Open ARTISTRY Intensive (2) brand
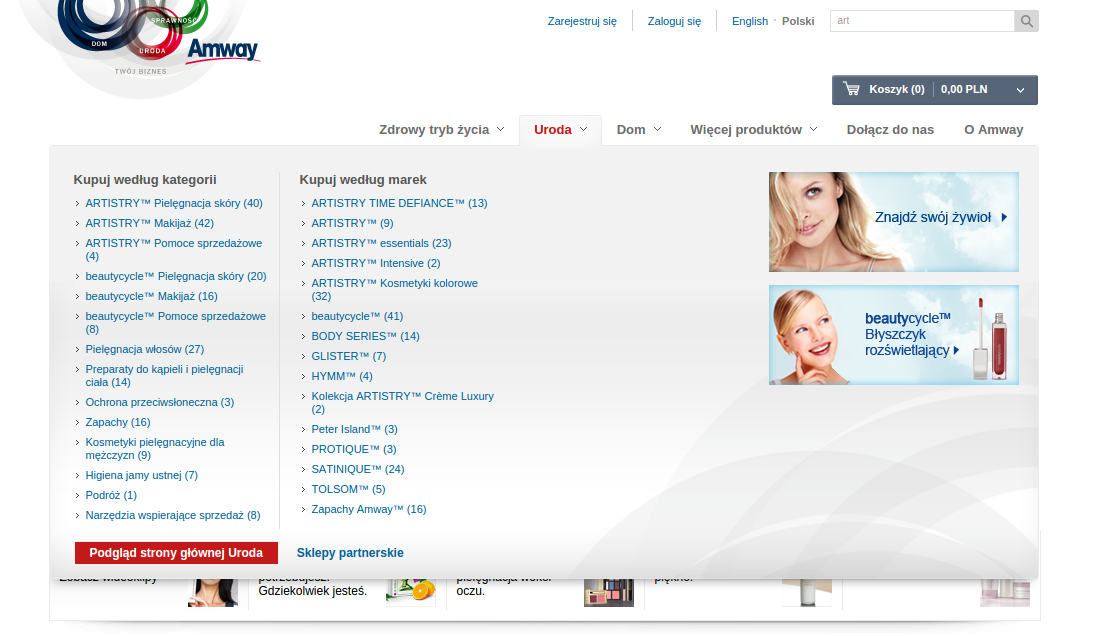The height and width of the screenshot is (636, 1096). 375,263
